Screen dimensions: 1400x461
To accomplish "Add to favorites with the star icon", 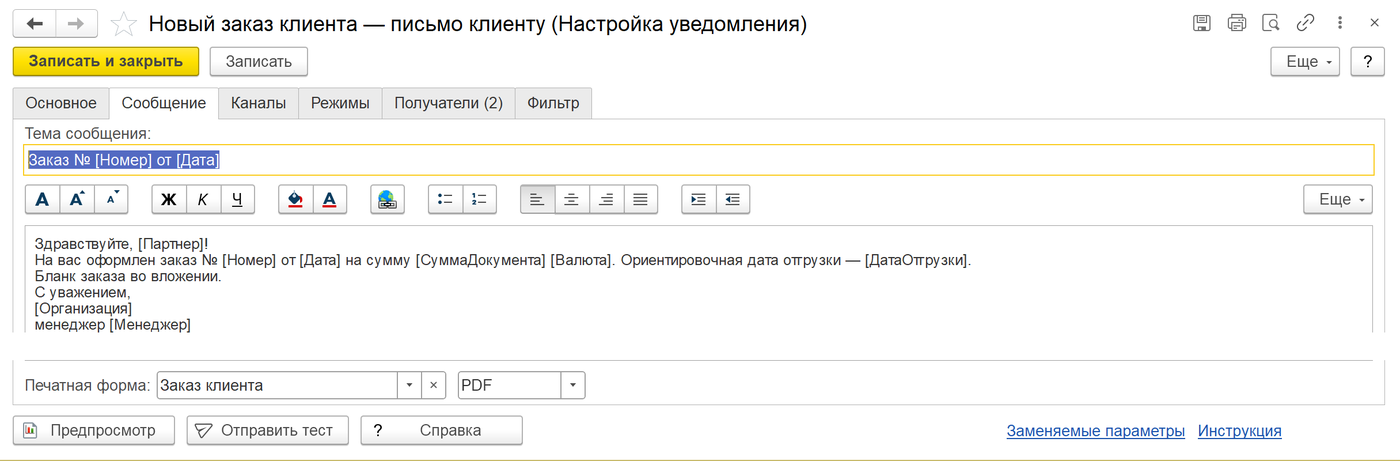I will [123, 24].
